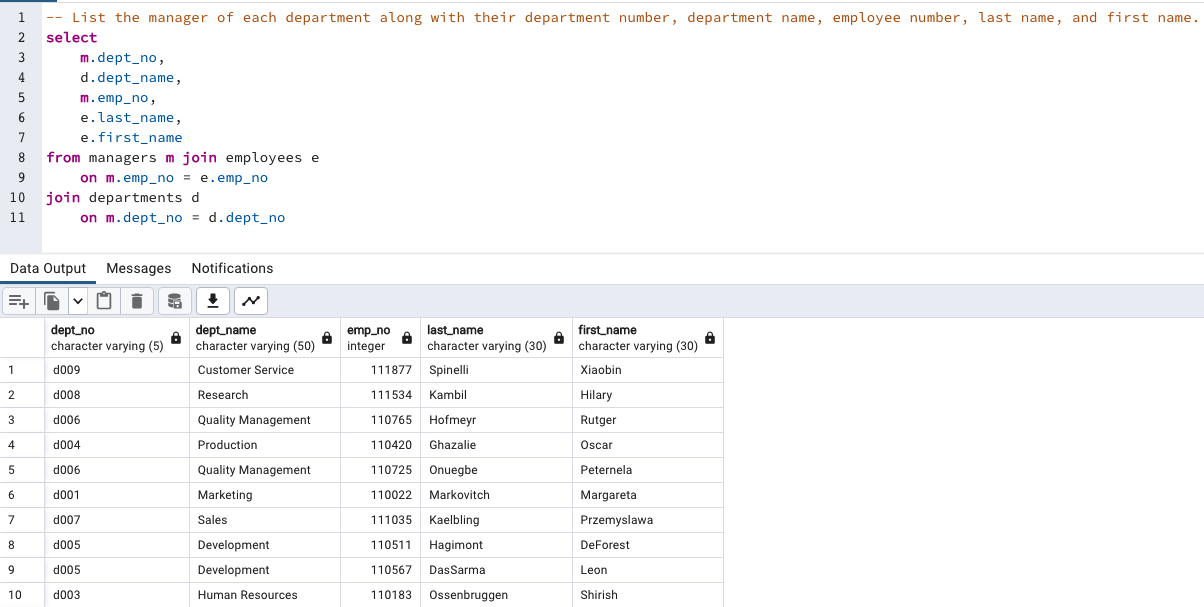This screenshot has height=607, width=1204.
Task: Select the Data Output tab
Action: pyautogui.click(x=48, y=268)
